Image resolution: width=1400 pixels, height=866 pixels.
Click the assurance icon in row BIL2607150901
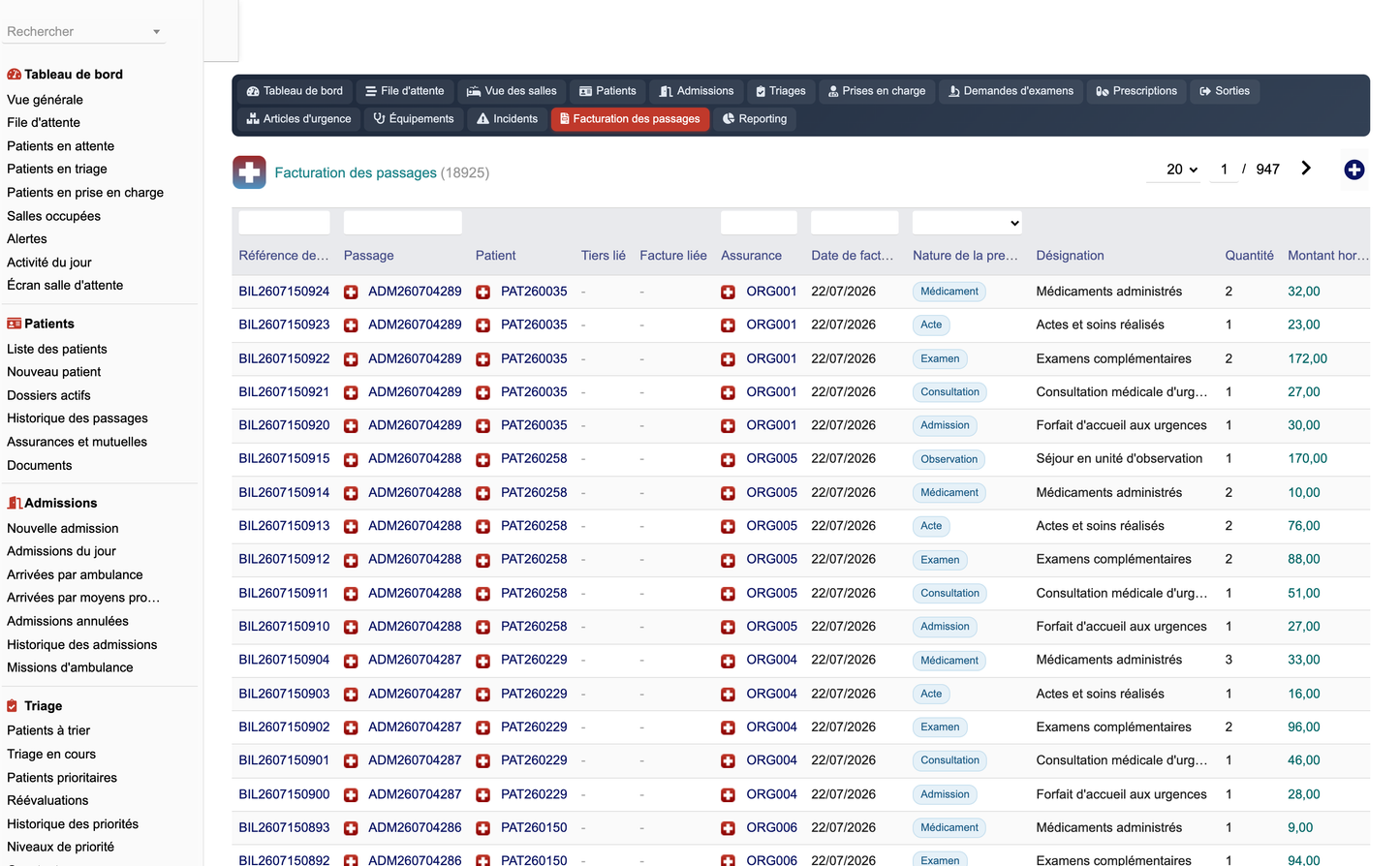point(728,761)
